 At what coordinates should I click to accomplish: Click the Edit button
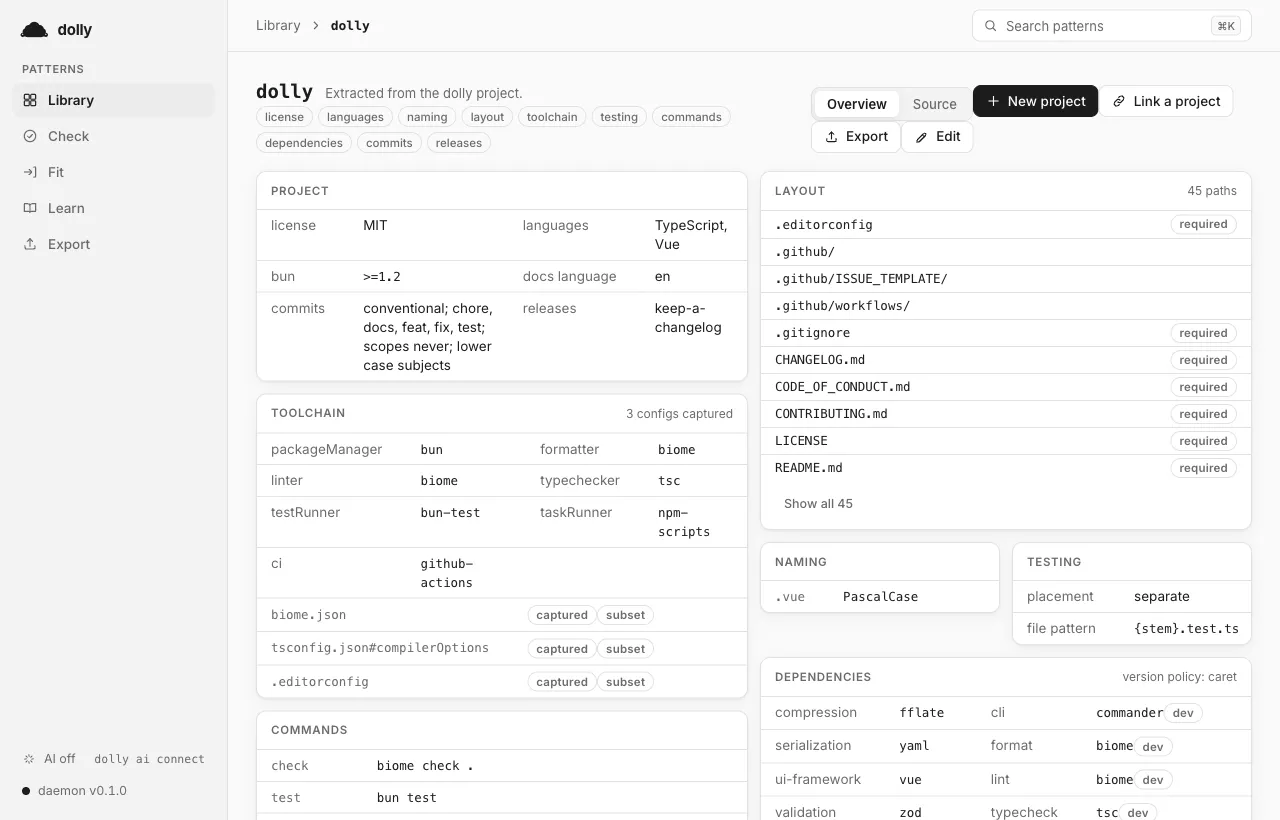click(938, 137)
